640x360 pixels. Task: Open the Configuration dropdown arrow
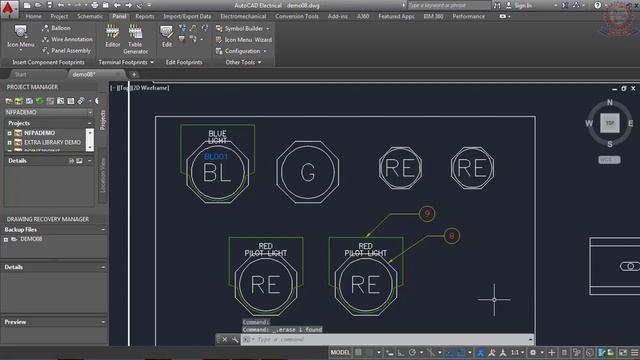(264, 51)
